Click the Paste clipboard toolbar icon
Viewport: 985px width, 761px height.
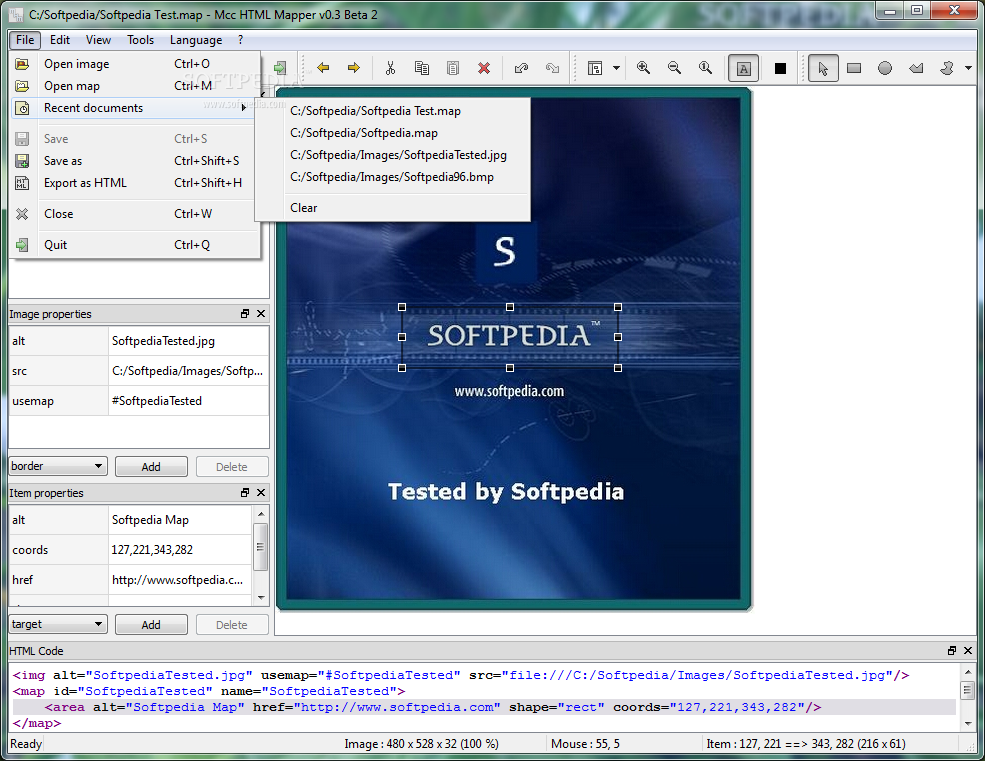(453, 68)
